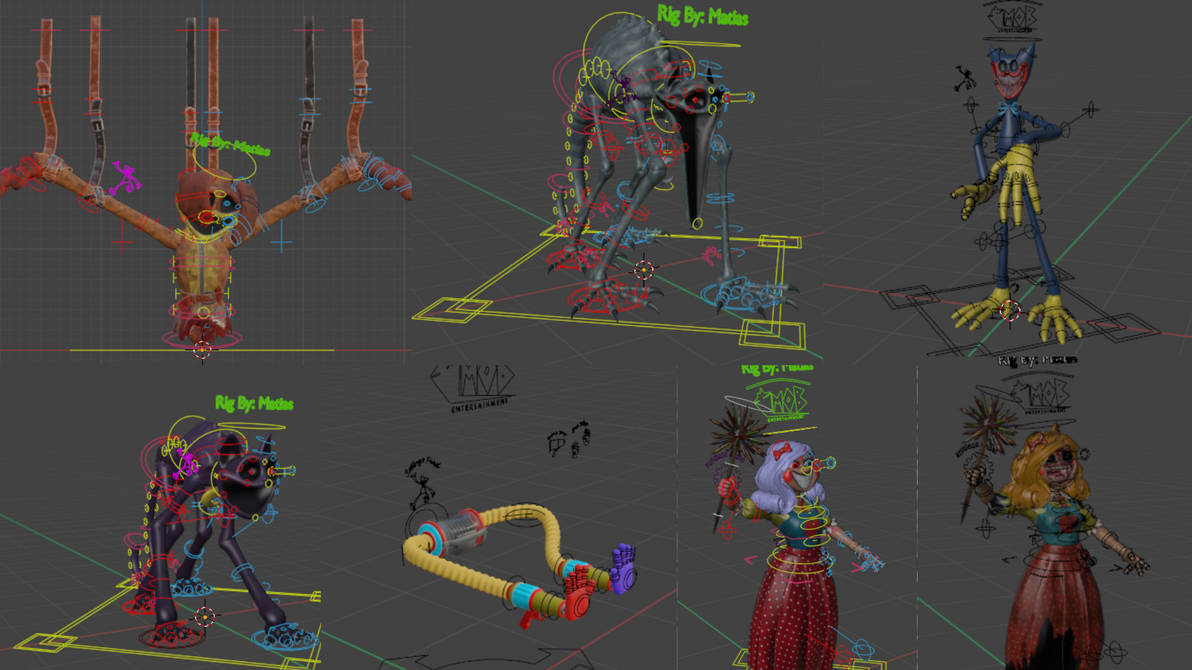Select the black stick figure icon beside blue figure

(x=965, y=78)
